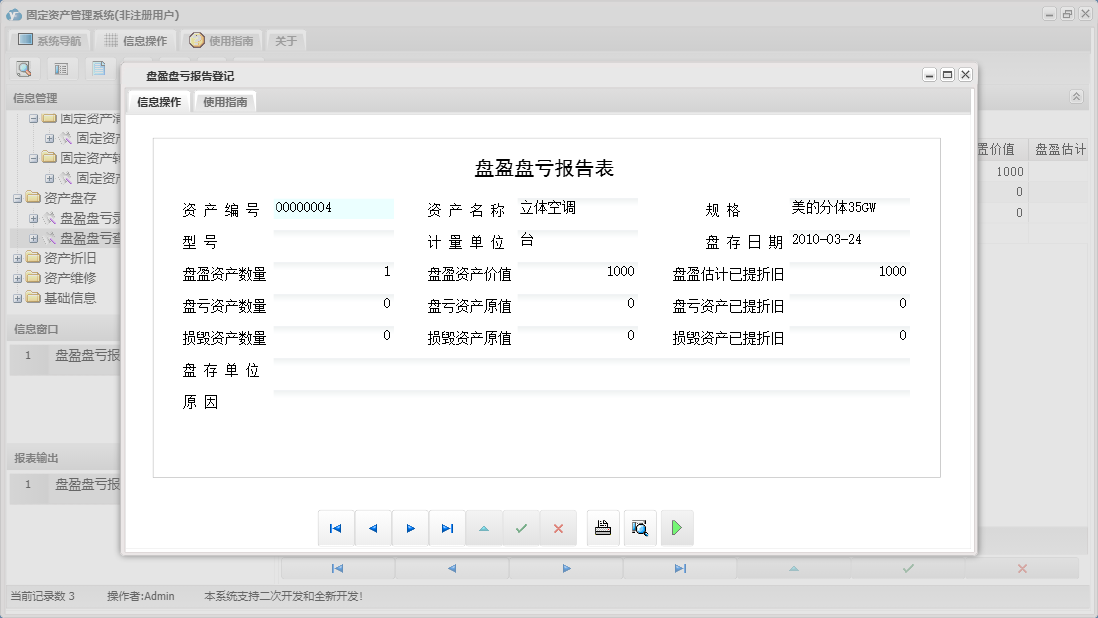Image resolution: width=1098 pixels, height=618 pixels.
Task: Select the first record navigation icon
Action: pos(336,527)
